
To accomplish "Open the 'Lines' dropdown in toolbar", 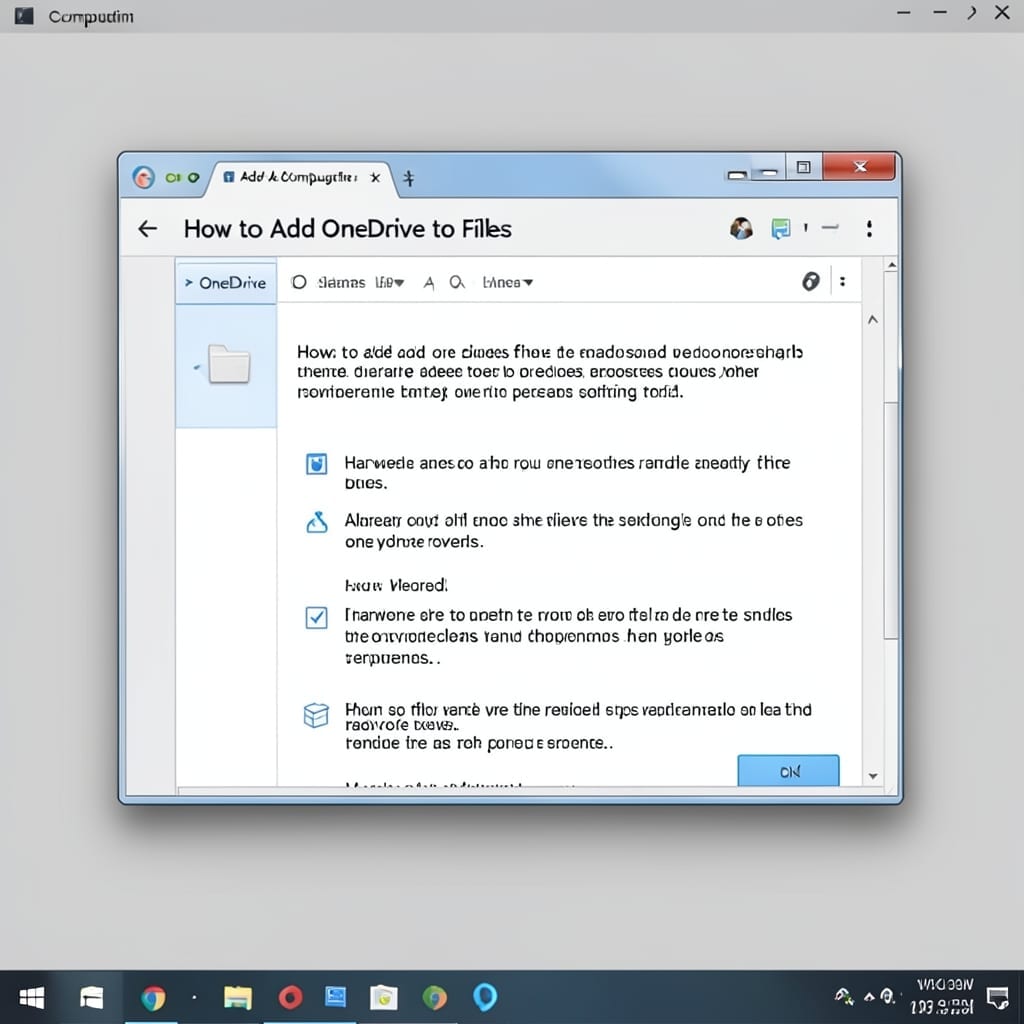I will 507,282.
